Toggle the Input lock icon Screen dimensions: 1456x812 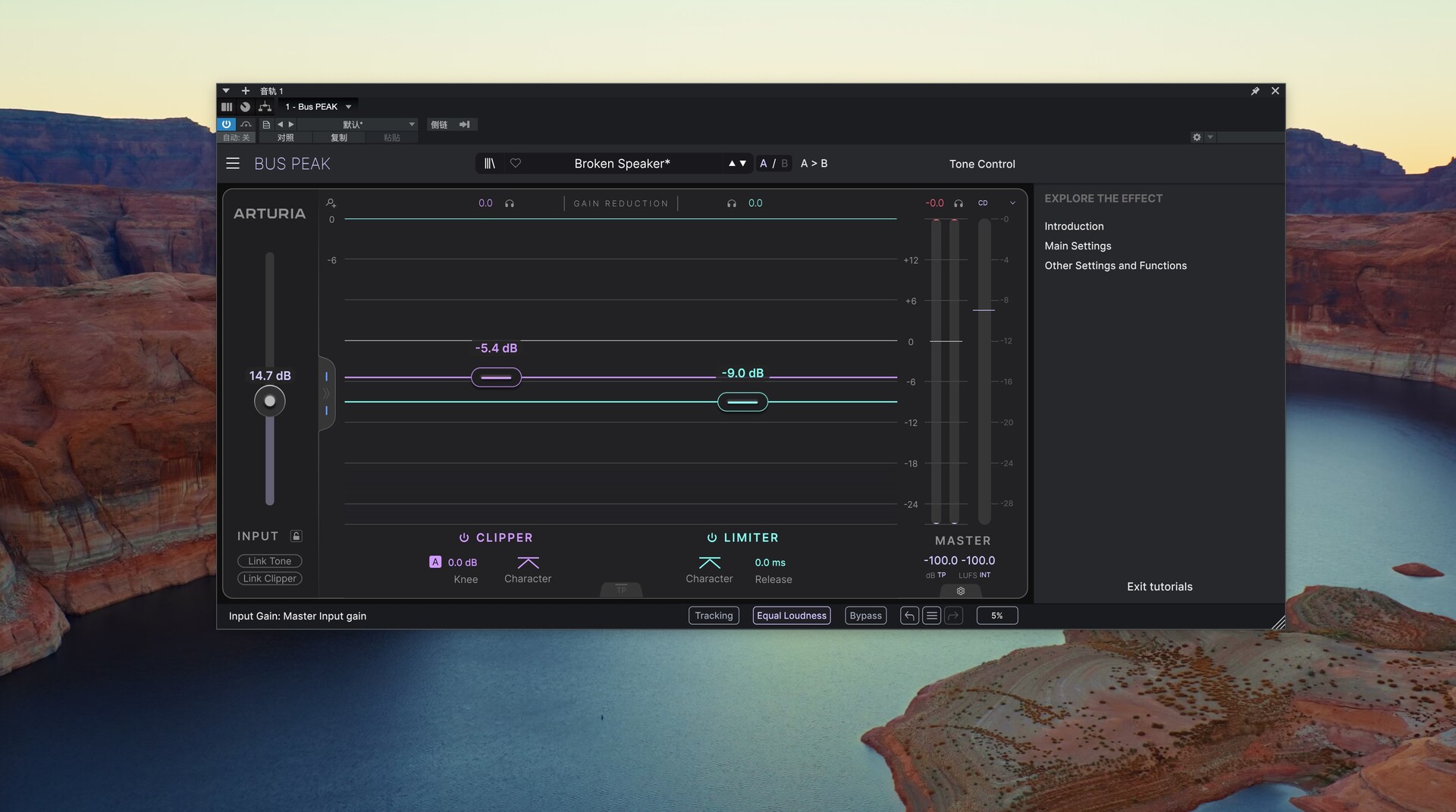pyautogui.click(x=297, y=536)
